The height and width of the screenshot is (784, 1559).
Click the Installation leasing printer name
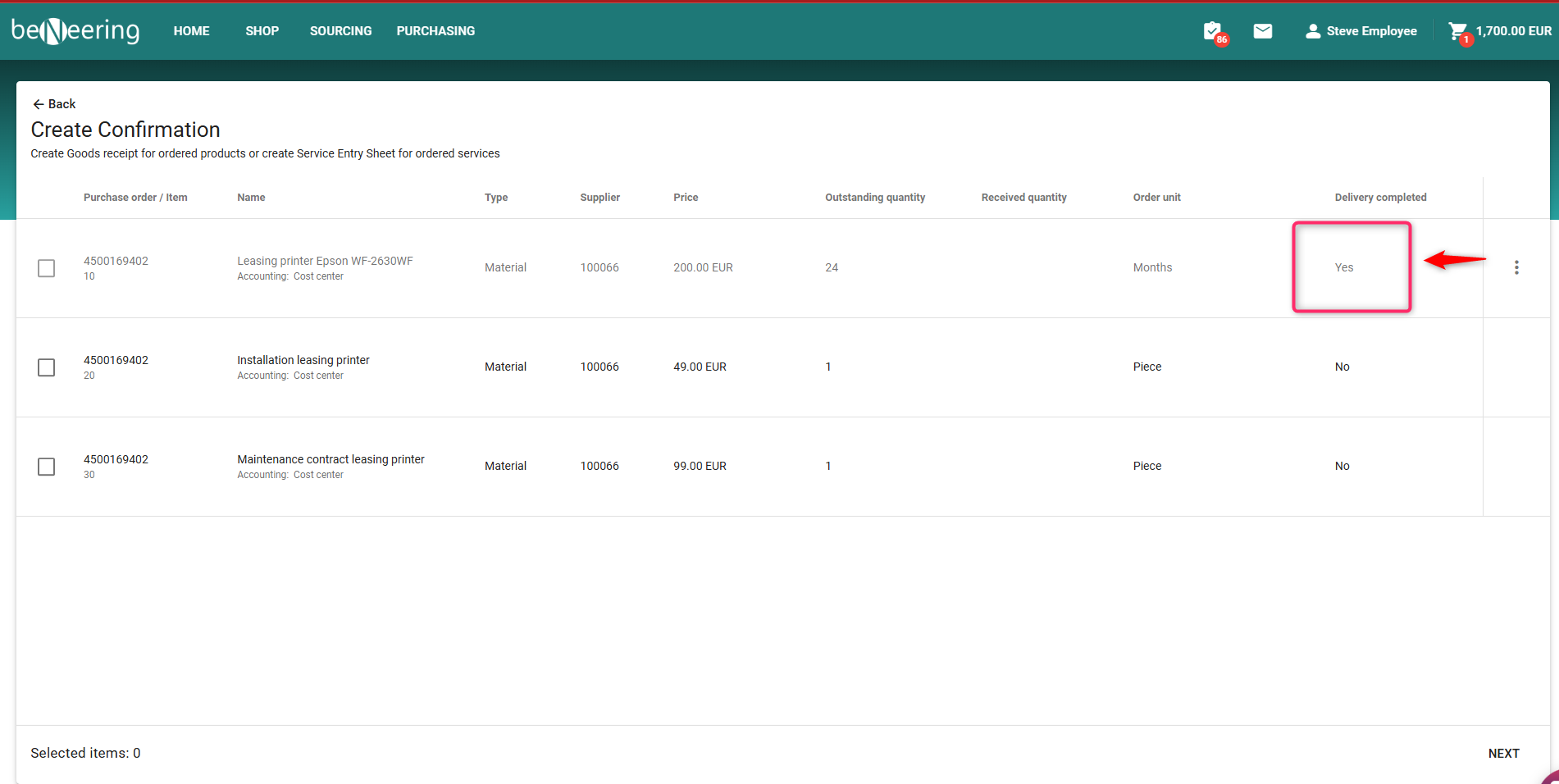pos(303,360)
